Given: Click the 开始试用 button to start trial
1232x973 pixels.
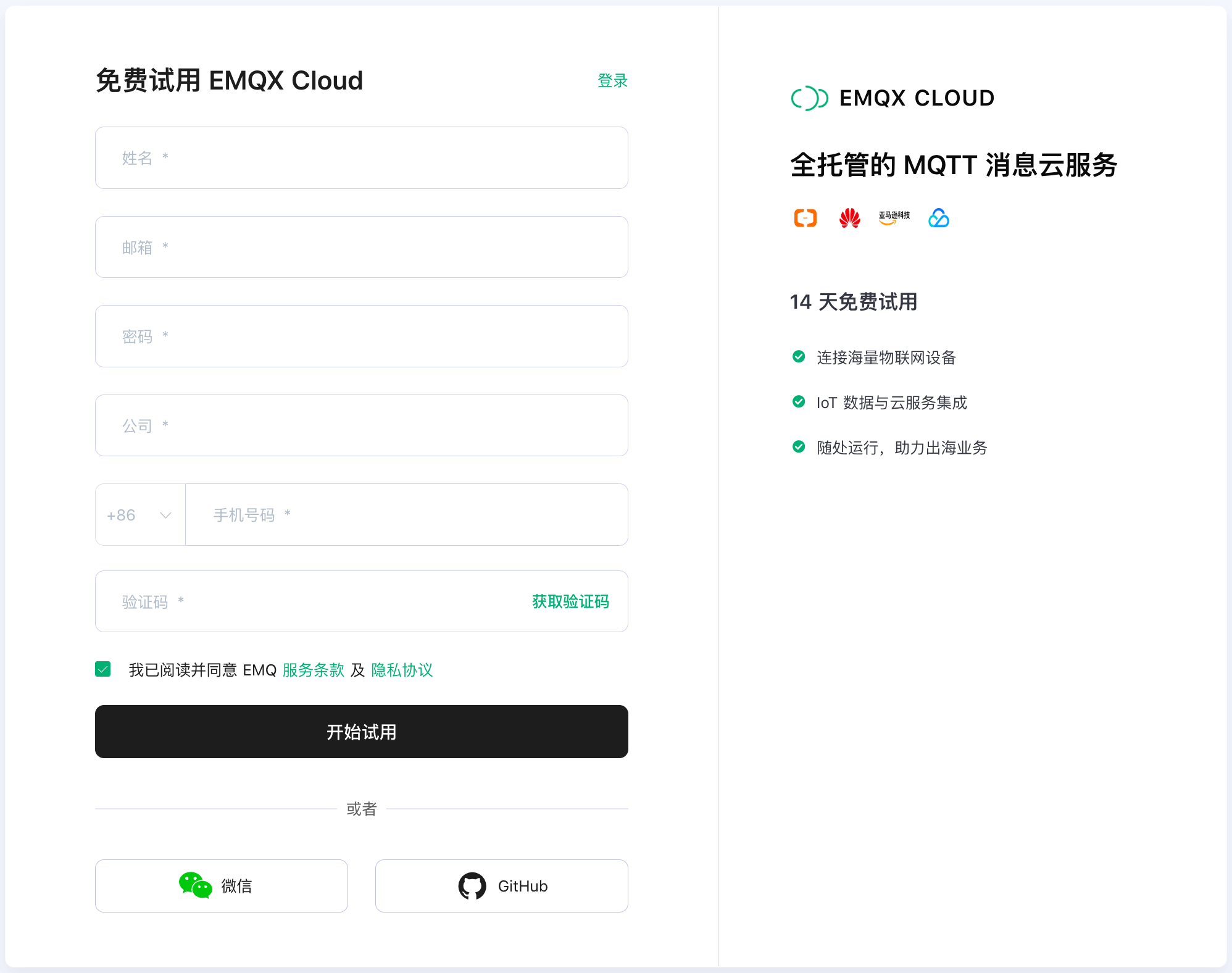Looking at the screenshot, I should 361,732.
